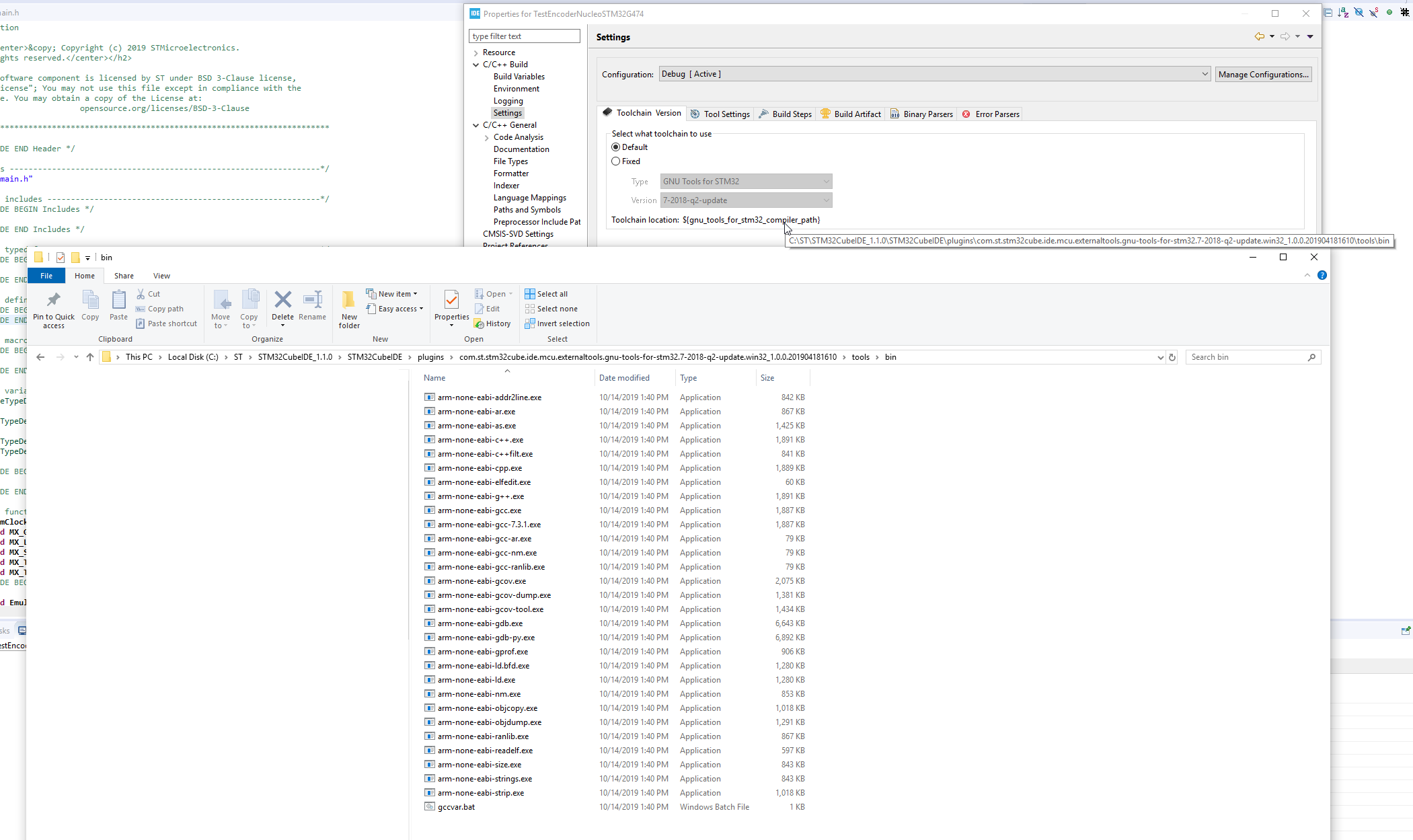The width and height of the screenshot is (1413, 840).
Task: Switch to the Tool Settings tab
Action: (x=720, y=114)
